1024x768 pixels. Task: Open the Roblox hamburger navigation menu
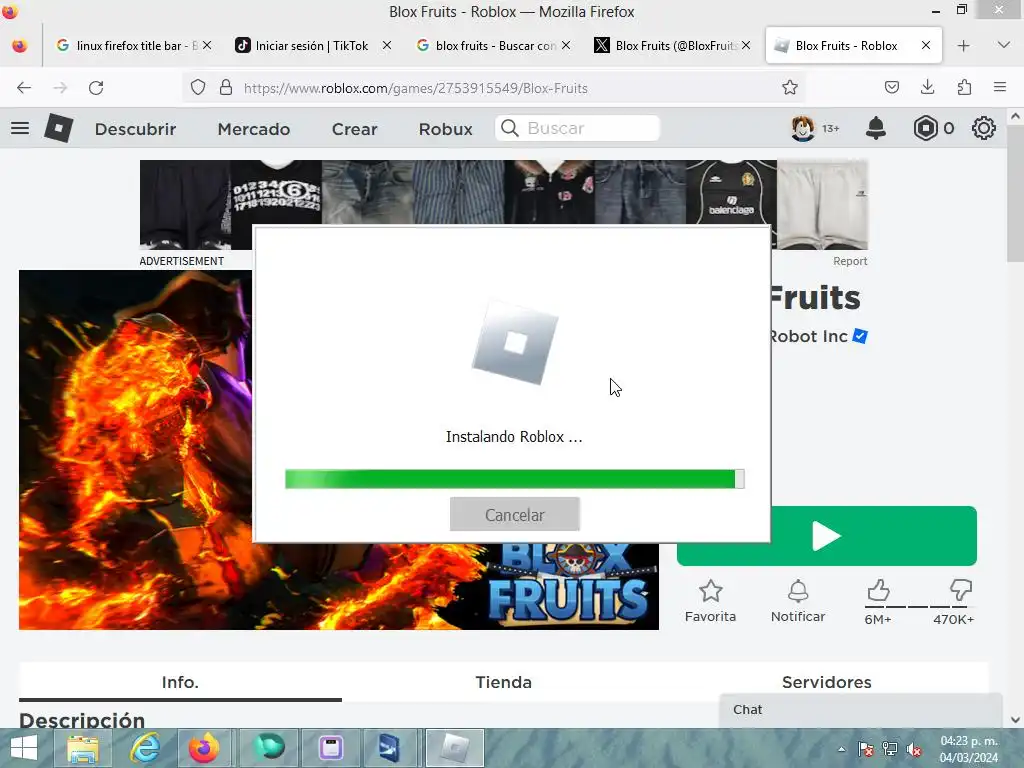(20, 128)
